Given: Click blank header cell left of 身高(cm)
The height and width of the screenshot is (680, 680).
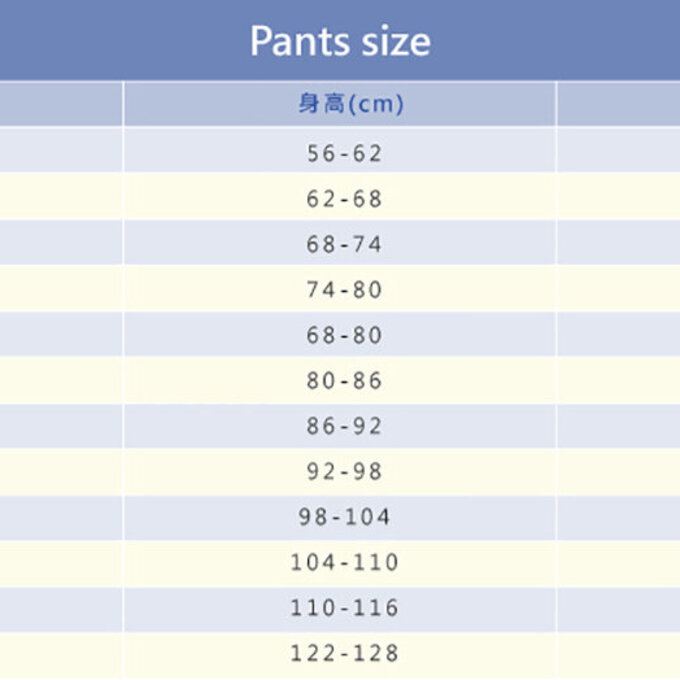Looking at the screenshot, I should [x=60, y=104].
